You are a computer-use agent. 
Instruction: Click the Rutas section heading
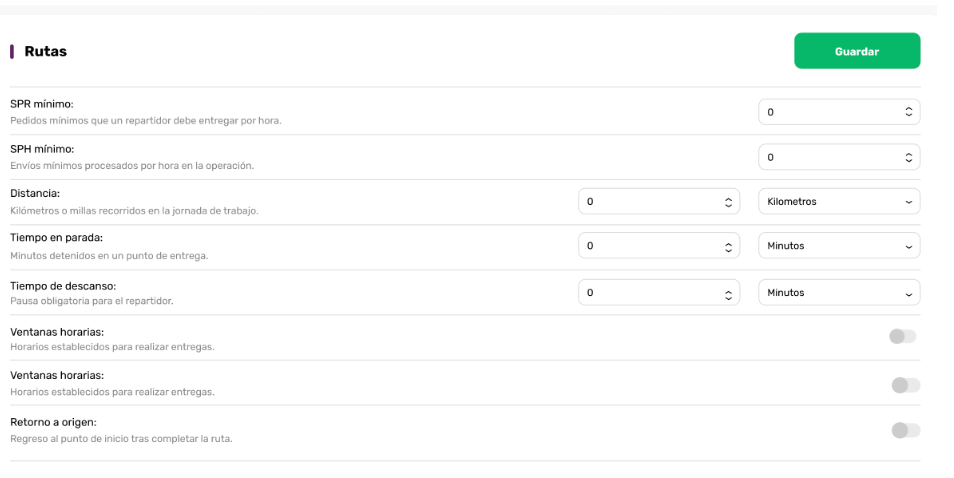click(46, 52)
